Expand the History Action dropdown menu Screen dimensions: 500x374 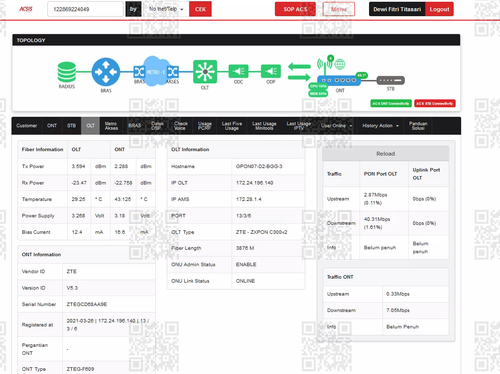[x=380, y=126]
